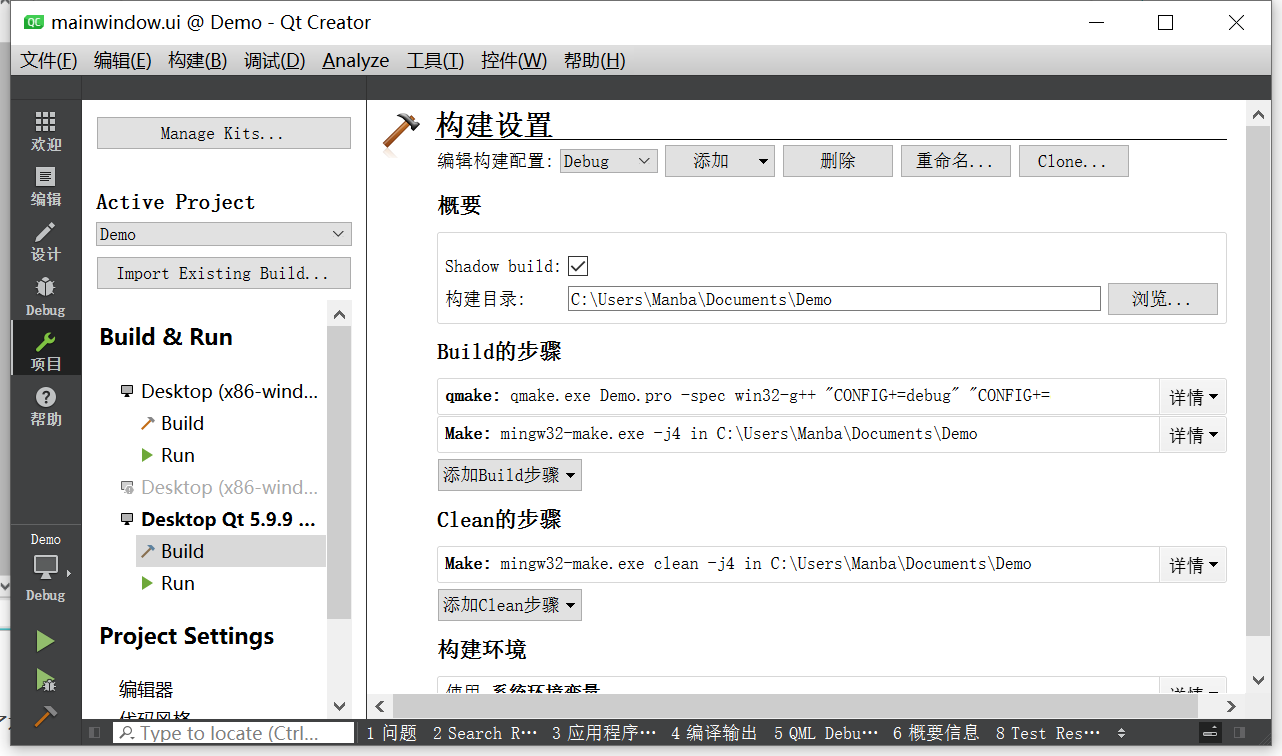The image size is (1282, 756).
Task: Click the 删除 button
Action: 838,161
